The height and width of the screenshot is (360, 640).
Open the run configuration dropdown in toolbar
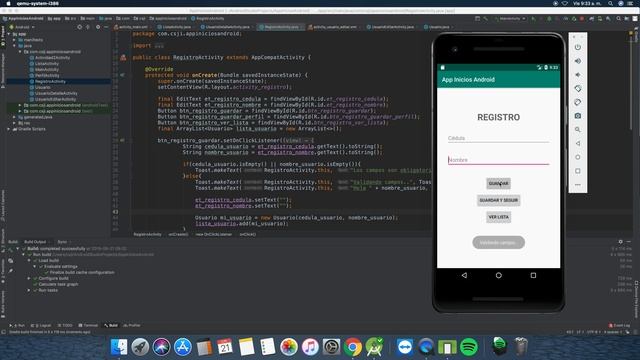tap(509, 18)
